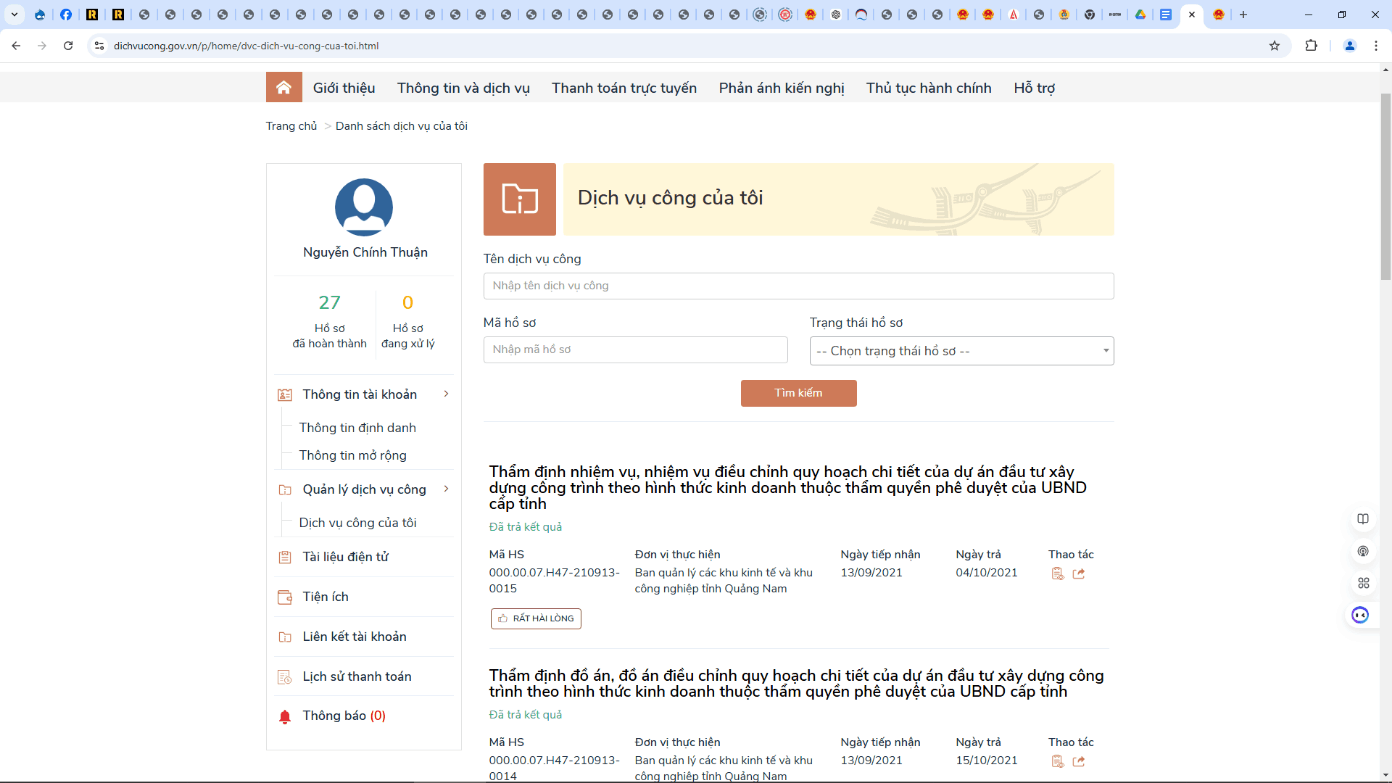Expand Thông tin tài khoản section
Image resolution: width=1392 pixels, height=783 pixels.
pos(446,394)
